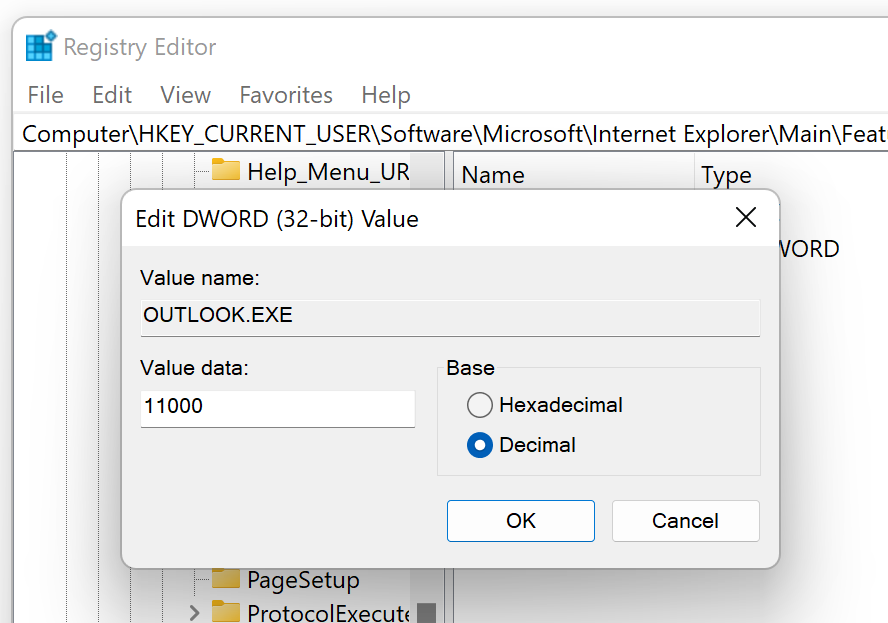Click the tree pane scrollbar thumb
Image resolution: width=888 pixels, height=623 pixels.
click(426, 613)
